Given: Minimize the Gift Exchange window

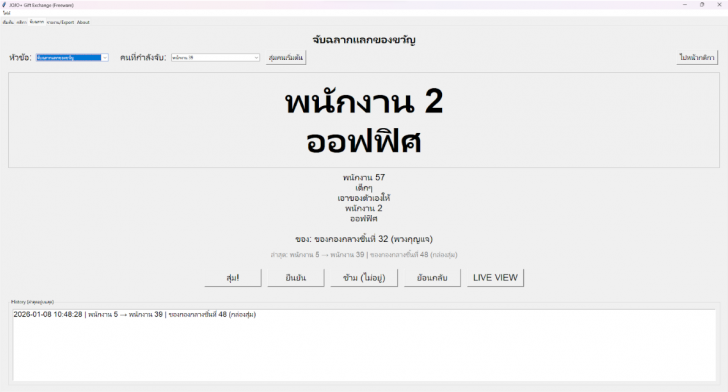Looking at the screenshot, I should 684,5.
